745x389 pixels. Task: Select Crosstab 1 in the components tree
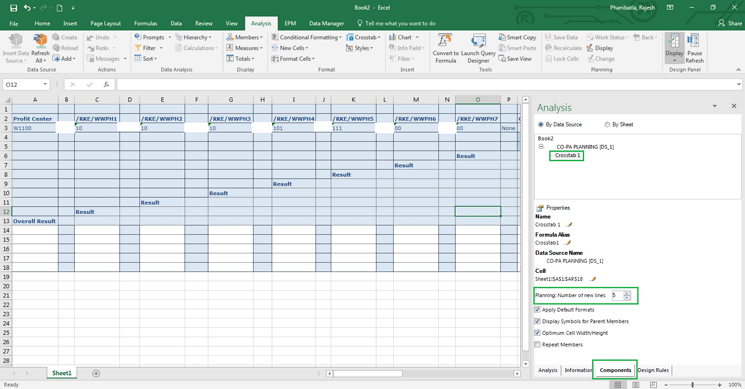pos(567,155)
